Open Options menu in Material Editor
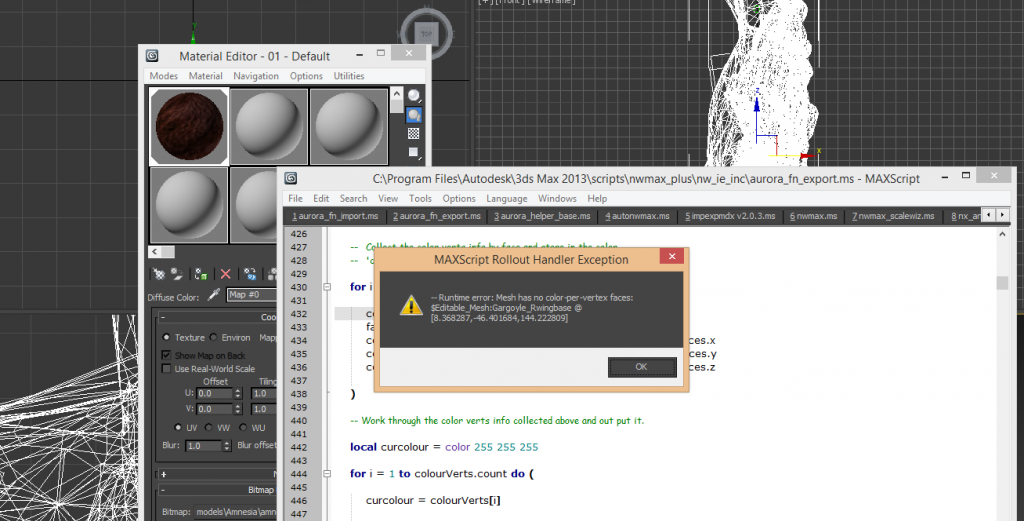 306,76
